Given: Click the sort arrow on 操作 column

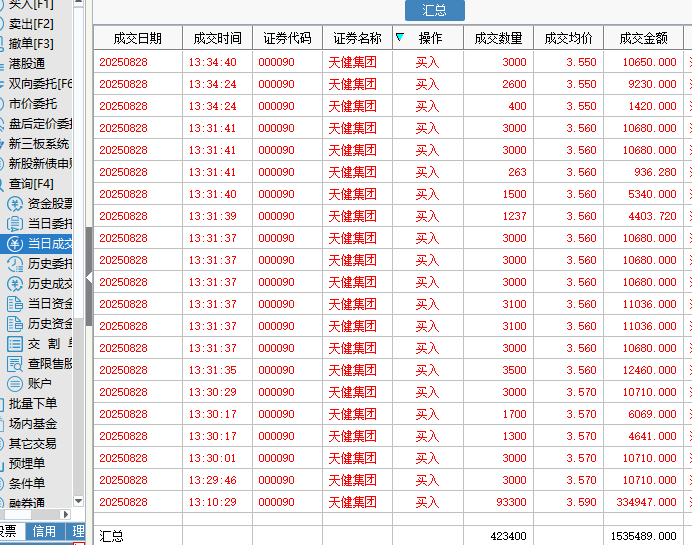Looking at the screenshot, I should [x=400, y=37].
